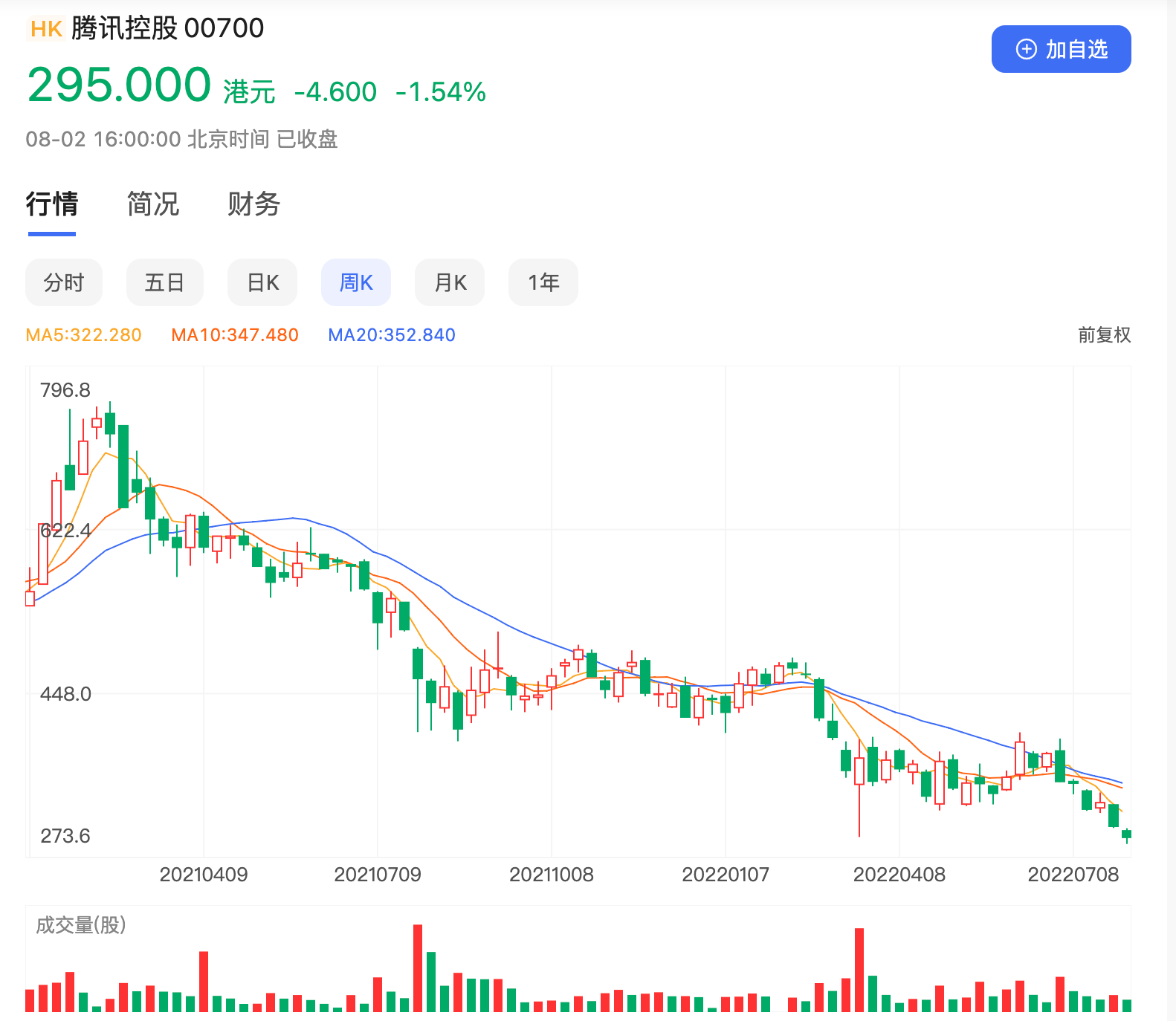Click the 20211008 date marker
This screenshot has width=1176, height=1021.
tap(552, 875)
